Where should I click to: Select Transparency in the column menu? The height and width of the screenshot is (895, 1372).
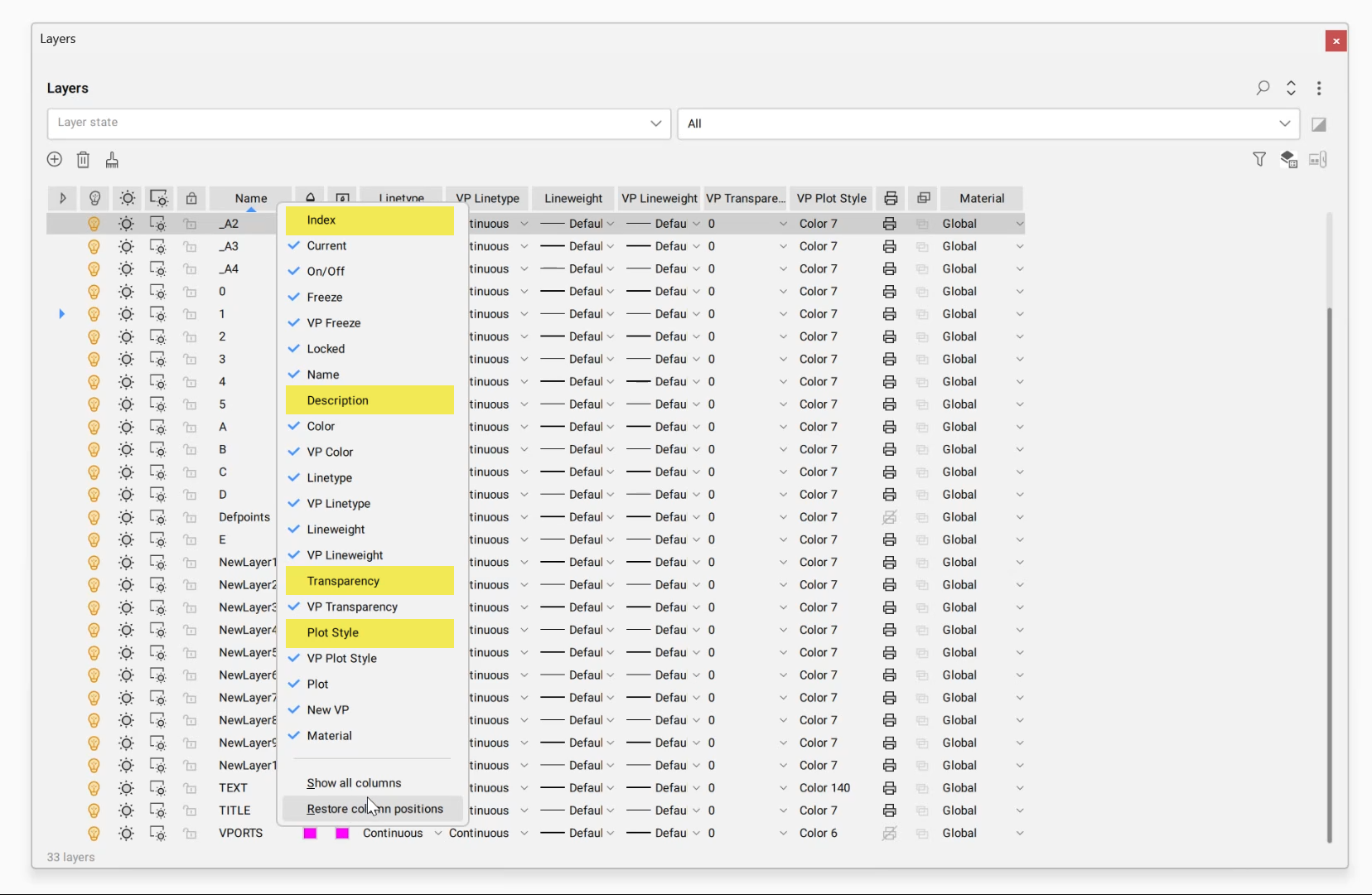coord(370,581)
